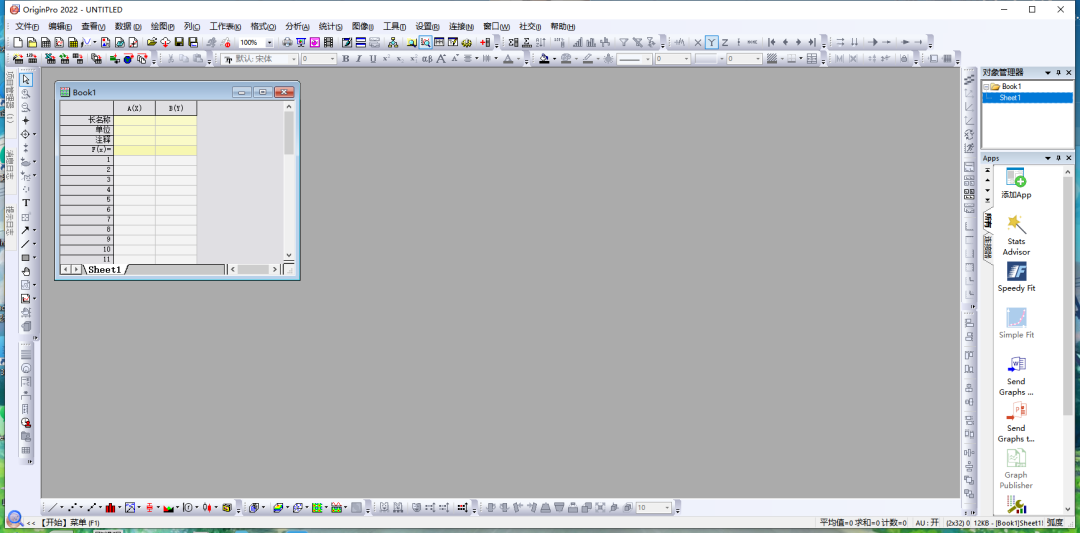
Task: Select the Sheet1 tab in Book1
Action: pos(105,269)
